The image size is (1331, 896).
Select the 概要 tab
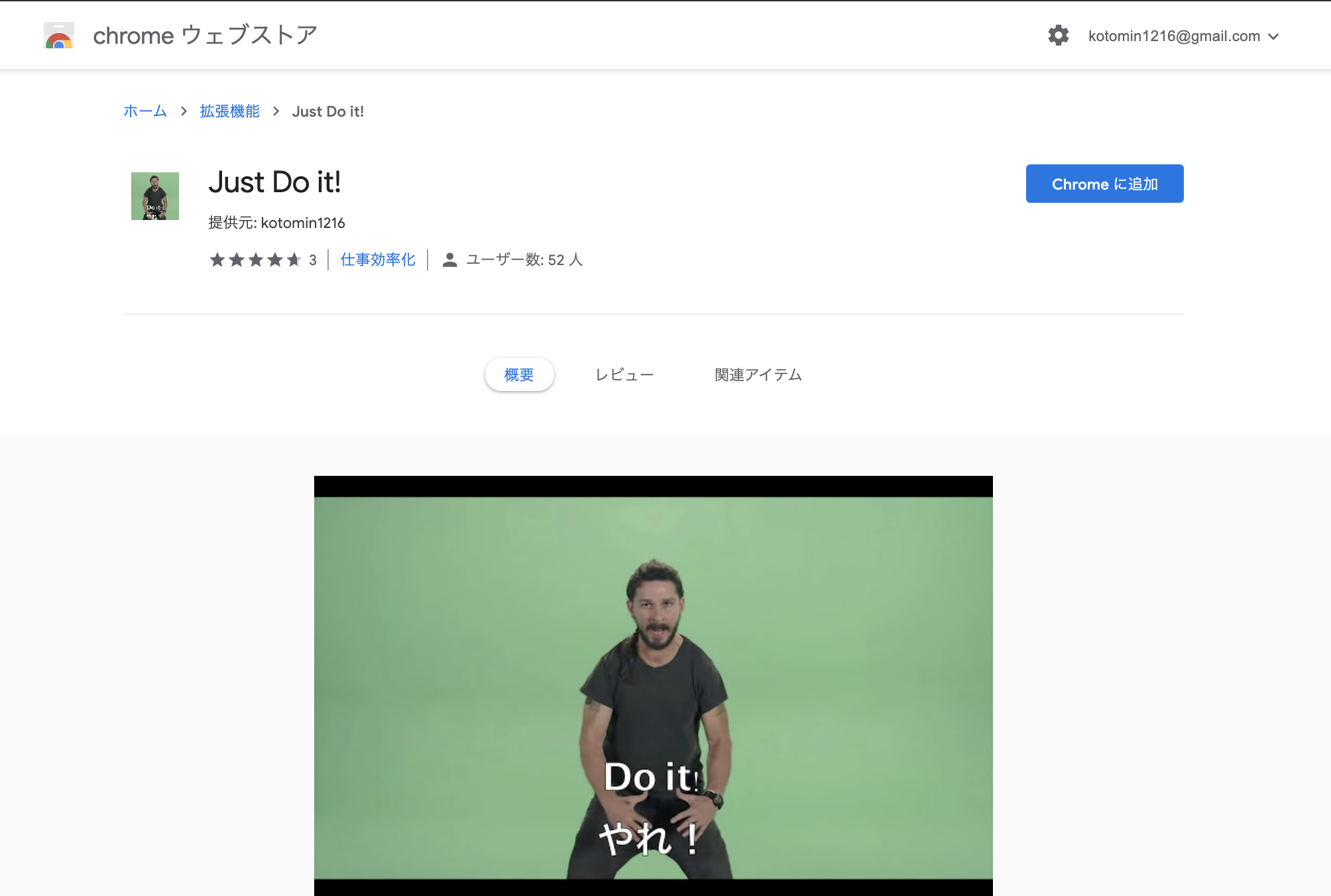coord(519,375)
